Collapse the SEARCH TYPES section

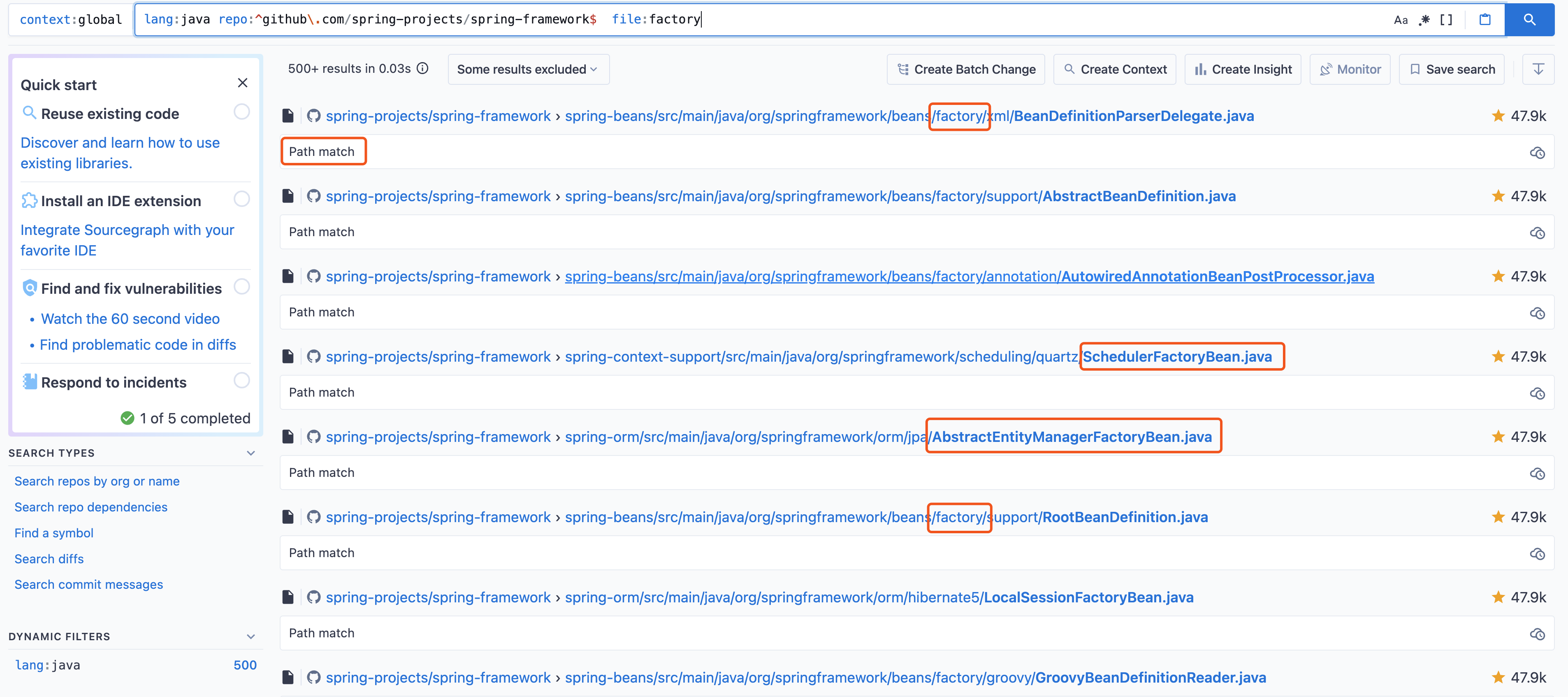pyautogui.click(x=251, y=453)
